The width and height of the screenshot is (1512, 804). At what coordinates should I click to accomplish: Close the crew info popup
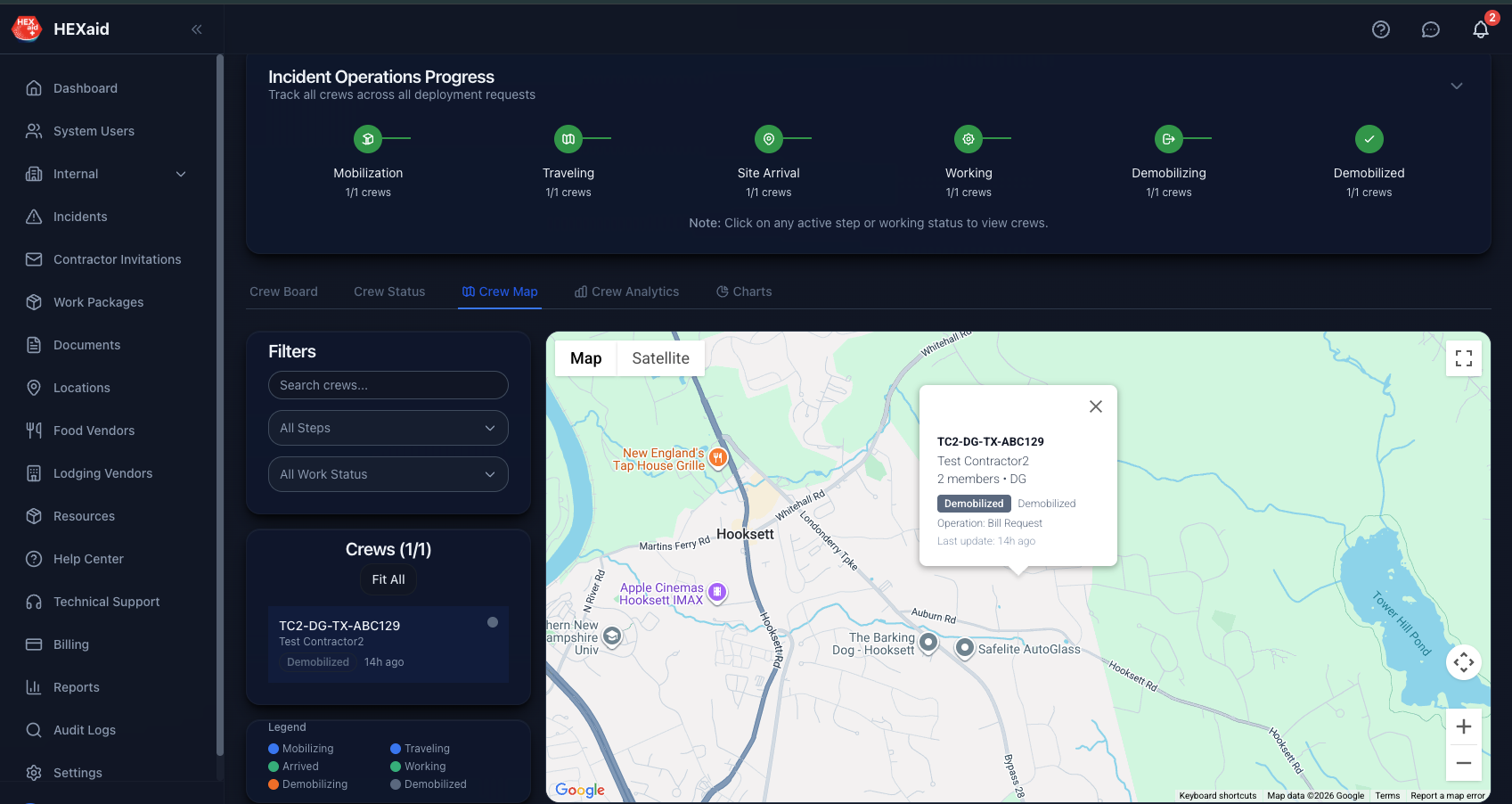pyautogui.click(x=1095, y=406)
